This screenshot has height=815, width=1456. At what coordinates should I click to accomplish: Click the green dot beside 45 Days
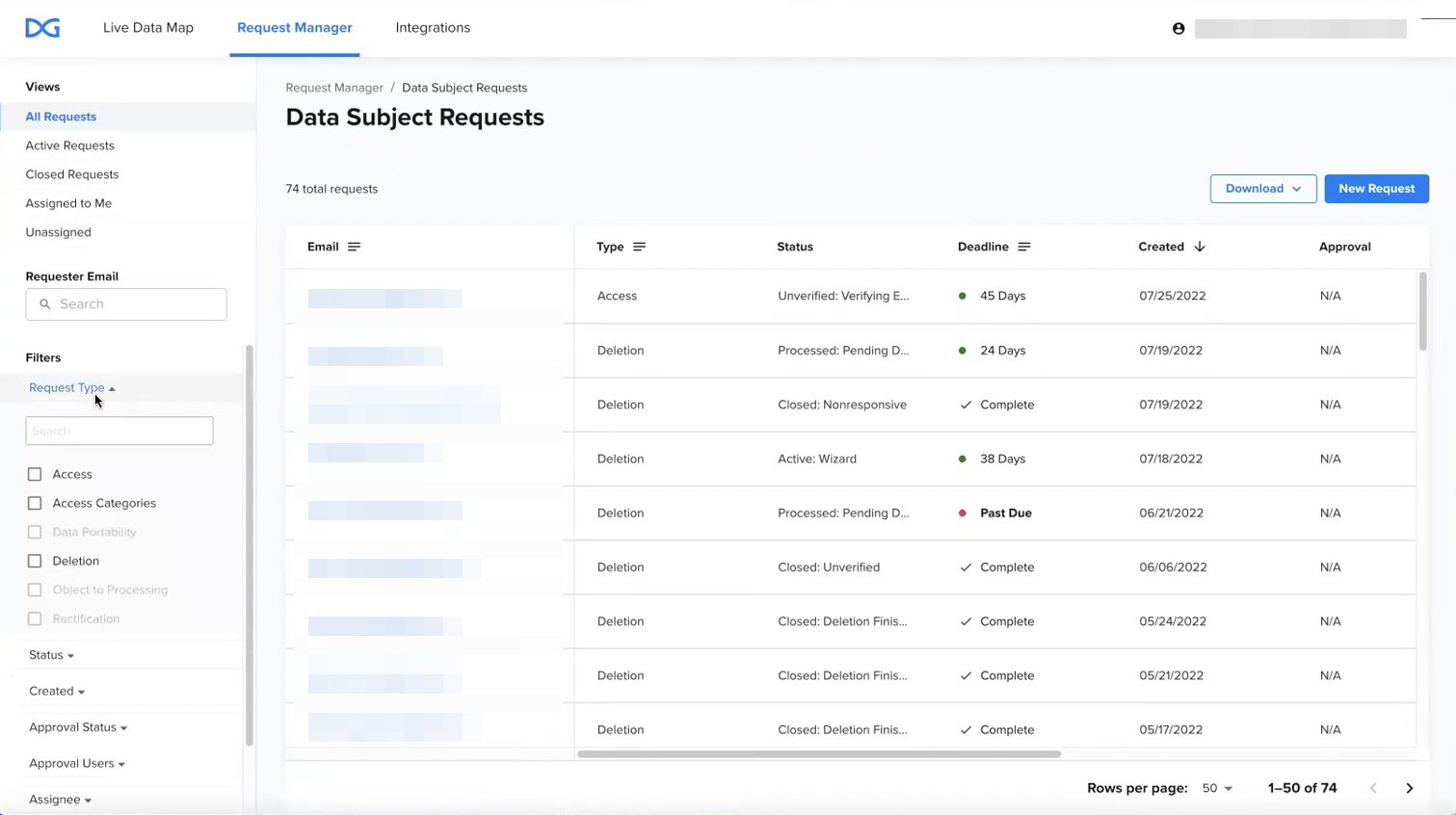(x=962, y=296)
